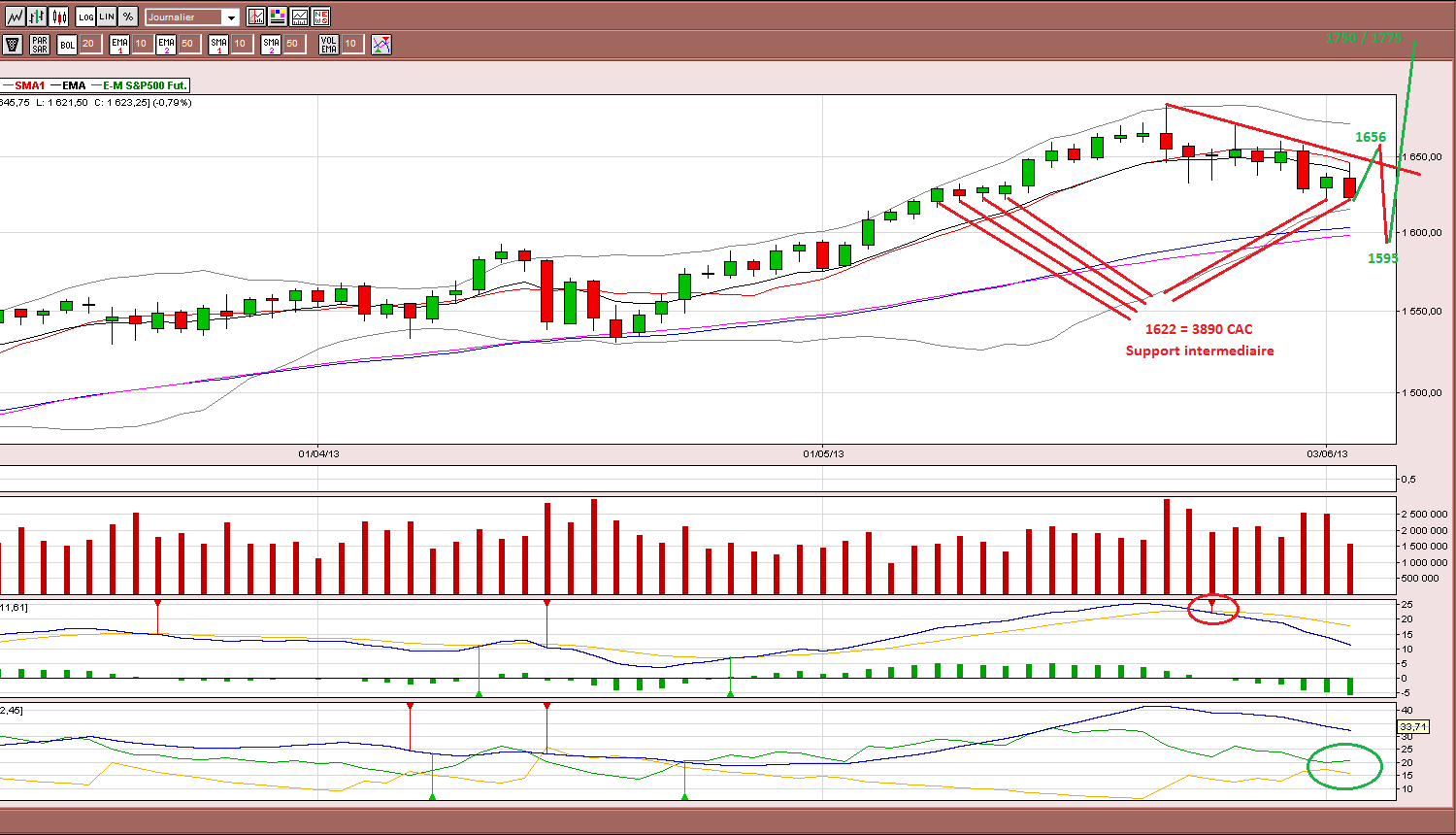1456x835 pixels.
Task: Open the color palette settings icon
Action: pos(278,17)
